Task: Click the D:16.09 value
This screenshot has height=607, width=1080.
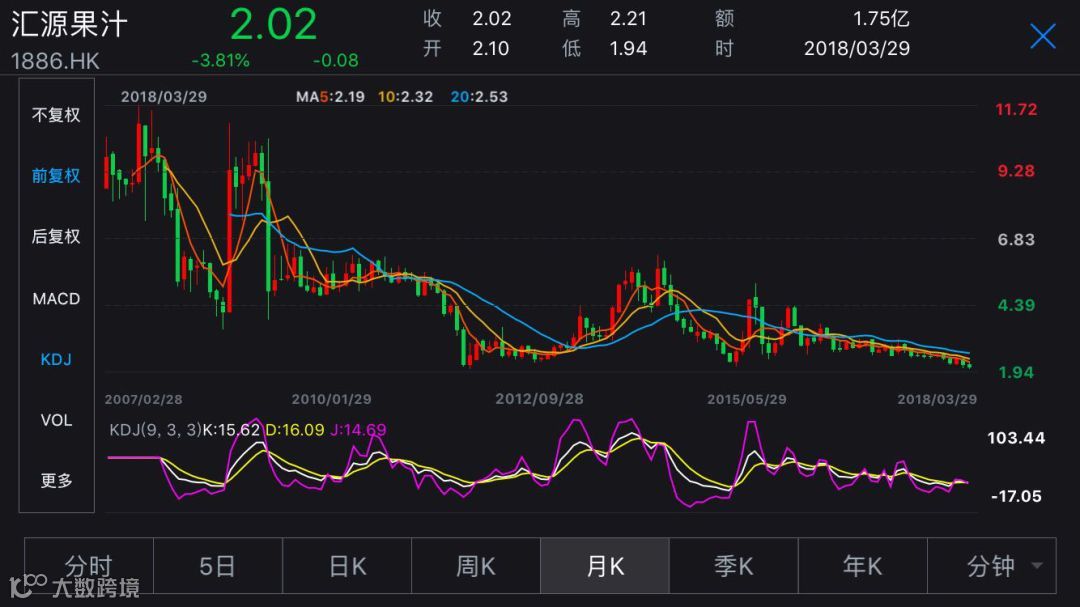Action: pyautogui.click(x=294, y=430)
